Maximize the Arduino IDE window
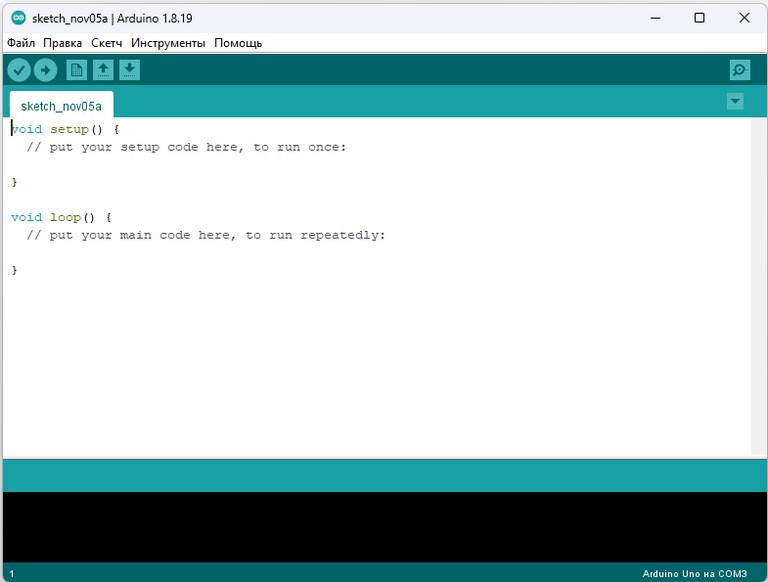 [x=699, y=18]
